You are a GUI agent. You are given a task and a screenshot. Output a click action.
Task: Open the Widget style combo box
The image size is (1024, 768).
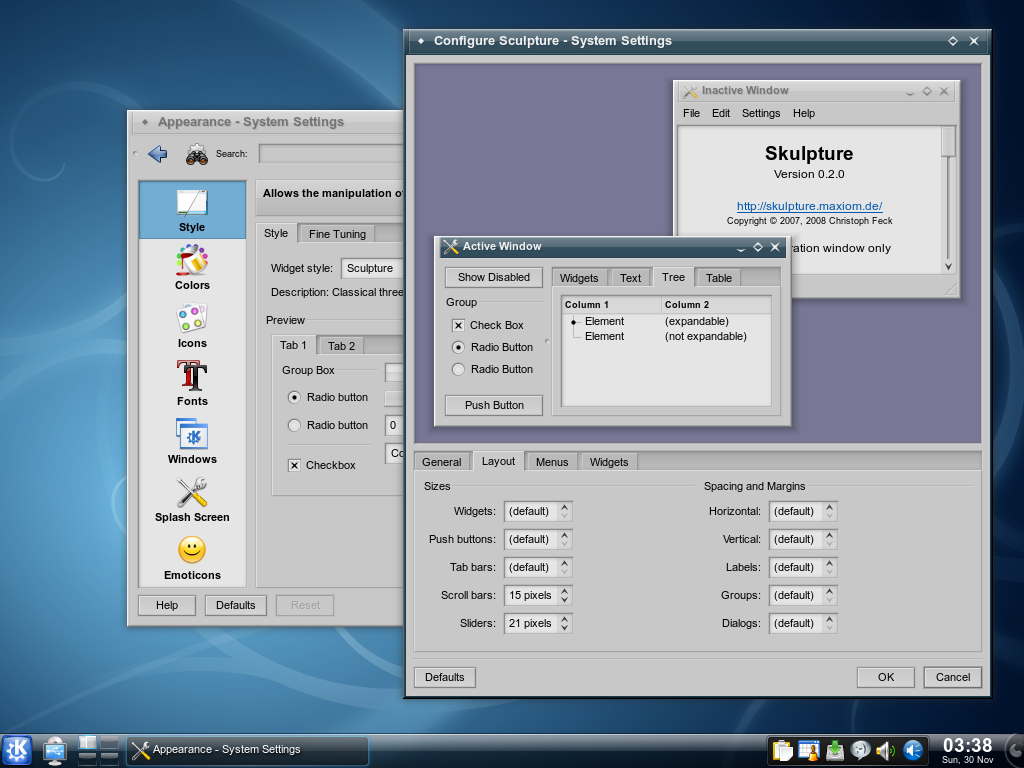click(x=372, y=268)
